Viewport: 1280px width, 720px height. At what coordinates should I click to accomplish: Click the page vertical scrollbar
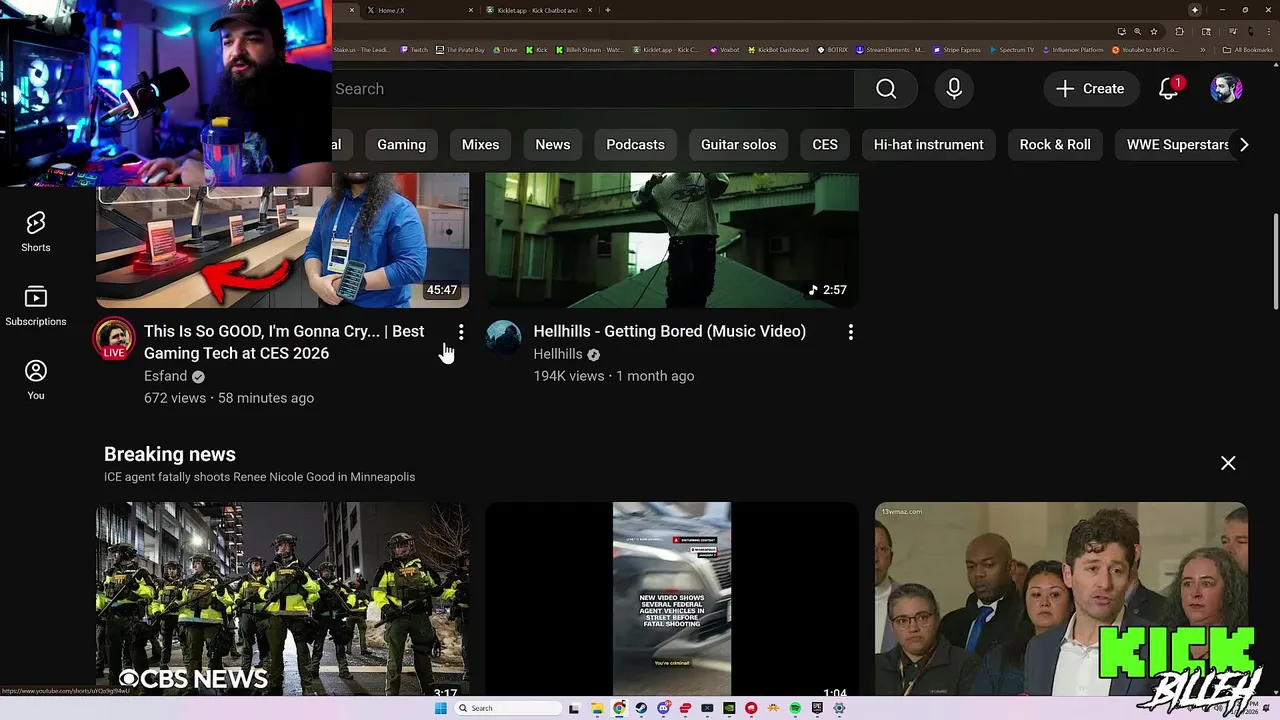pos(1275,262)
